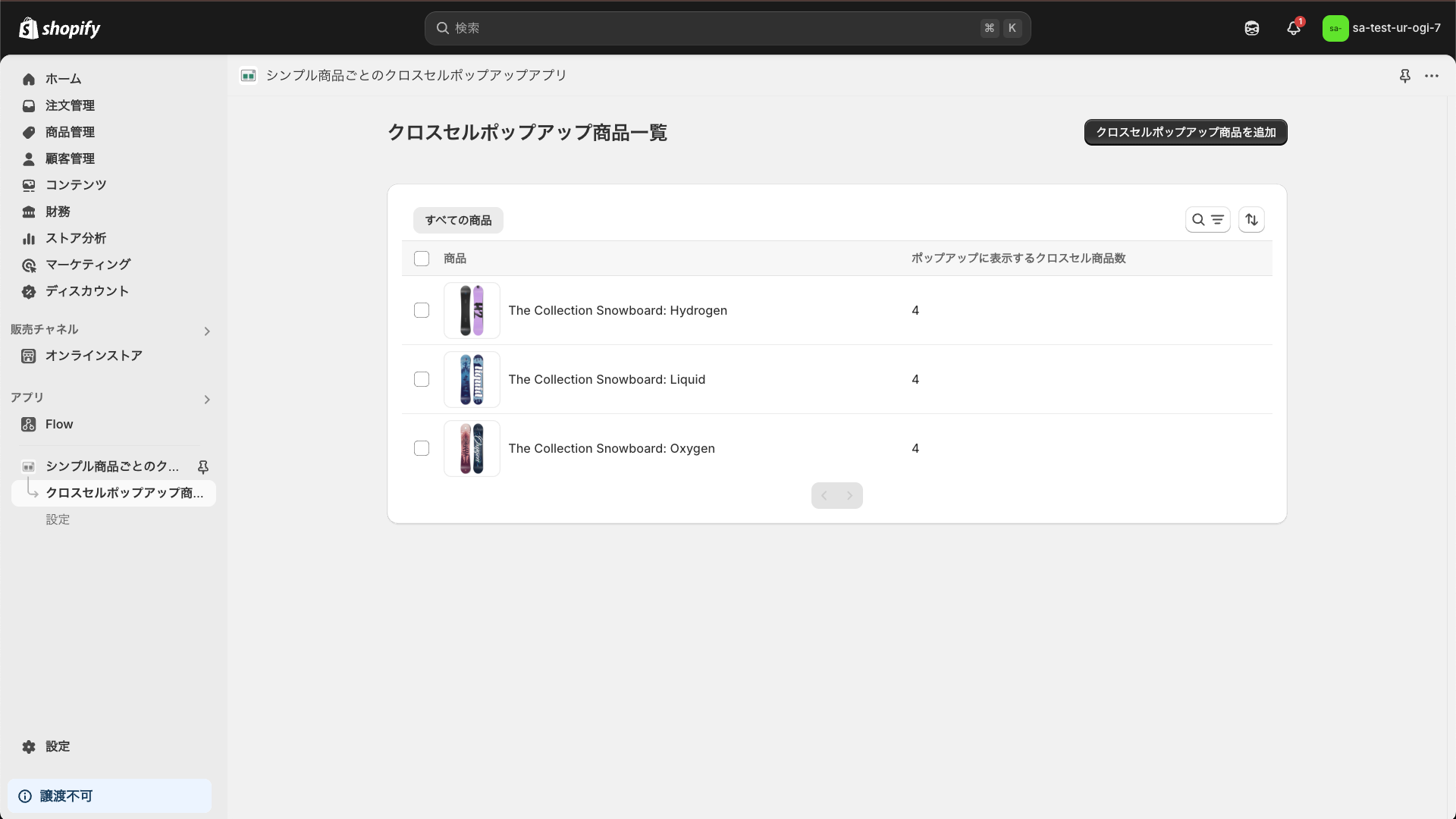
Task: Click the top search input field
Action: tap(713, 29)
